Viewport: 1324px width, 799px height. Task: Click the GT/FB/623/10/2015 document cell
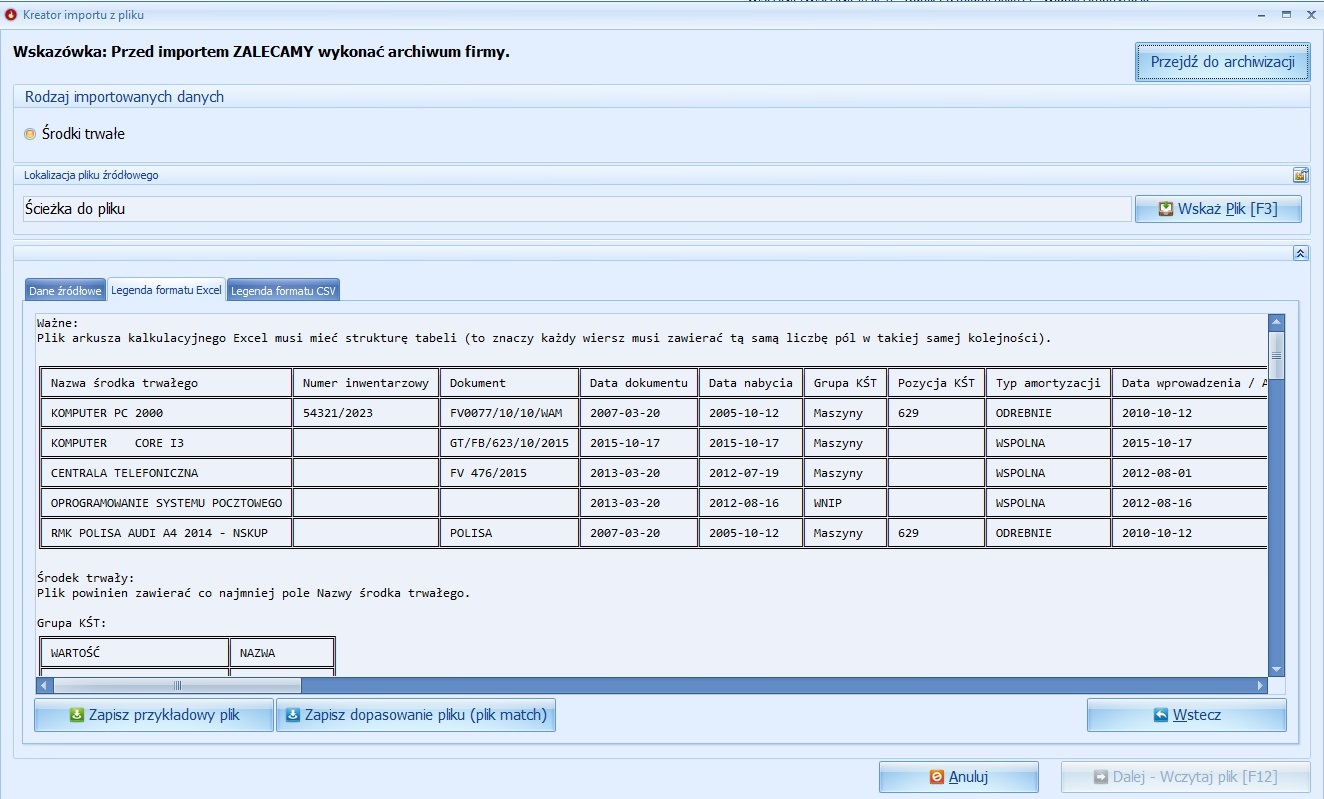click(509, 443)
